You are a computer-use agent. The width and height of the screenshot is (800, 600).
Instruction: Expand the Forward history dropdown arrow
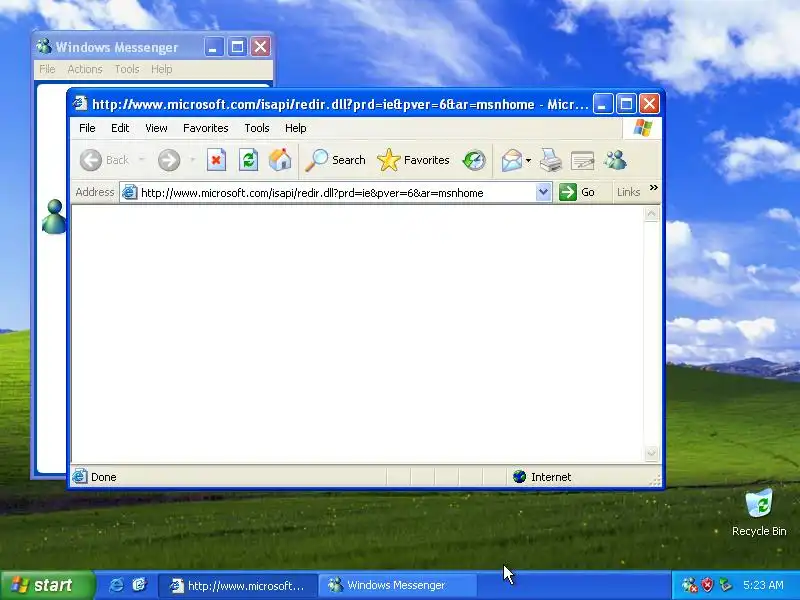[192, 160]
